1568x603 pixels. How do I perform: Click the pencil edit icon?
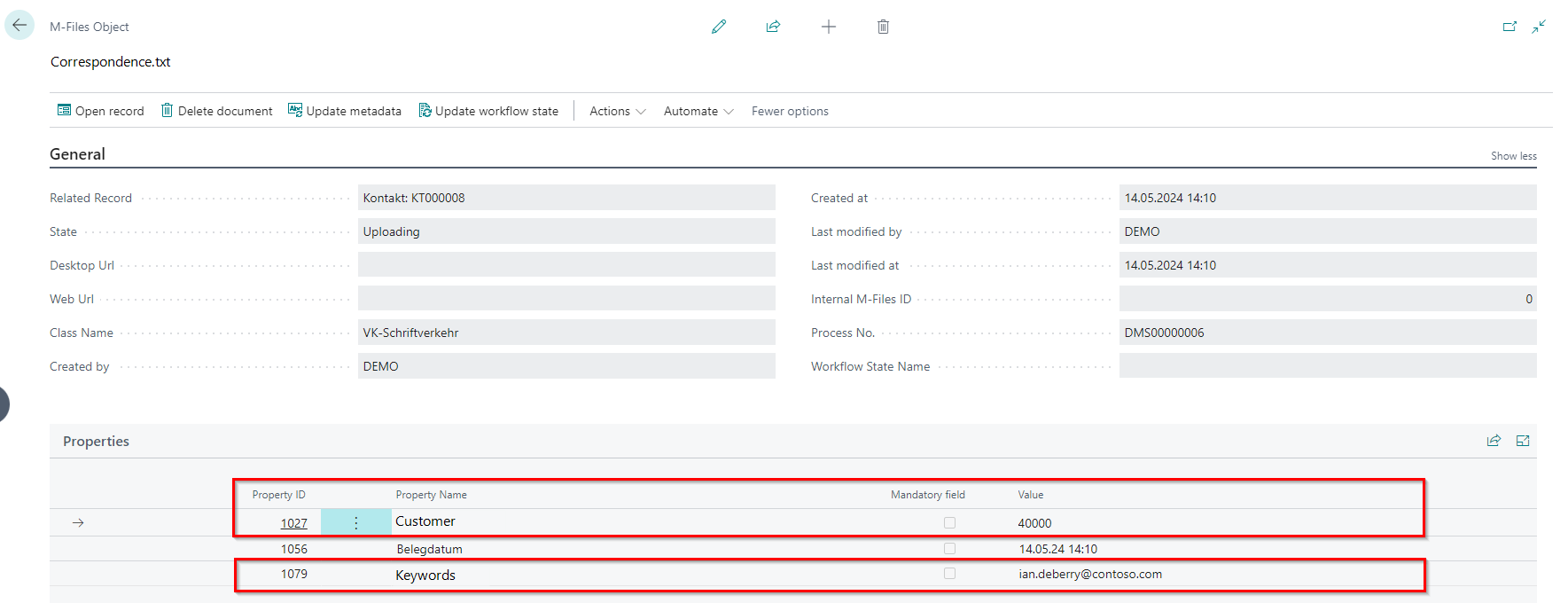719,27
